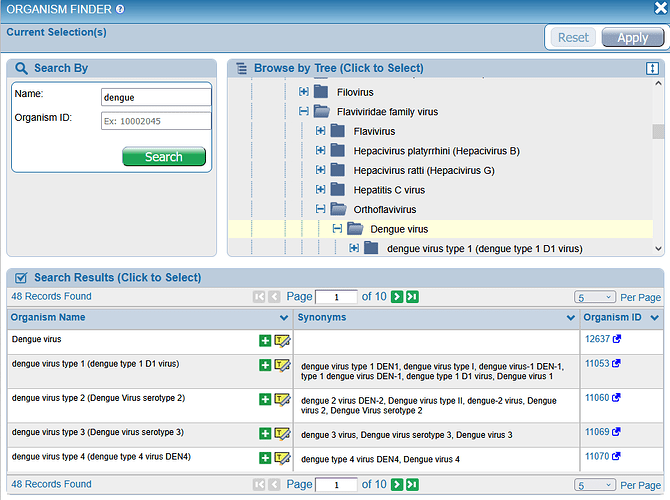The image size is (670, 500).
Task: Click the green plus icon for Dengue virus
Action: coord(265,341)
